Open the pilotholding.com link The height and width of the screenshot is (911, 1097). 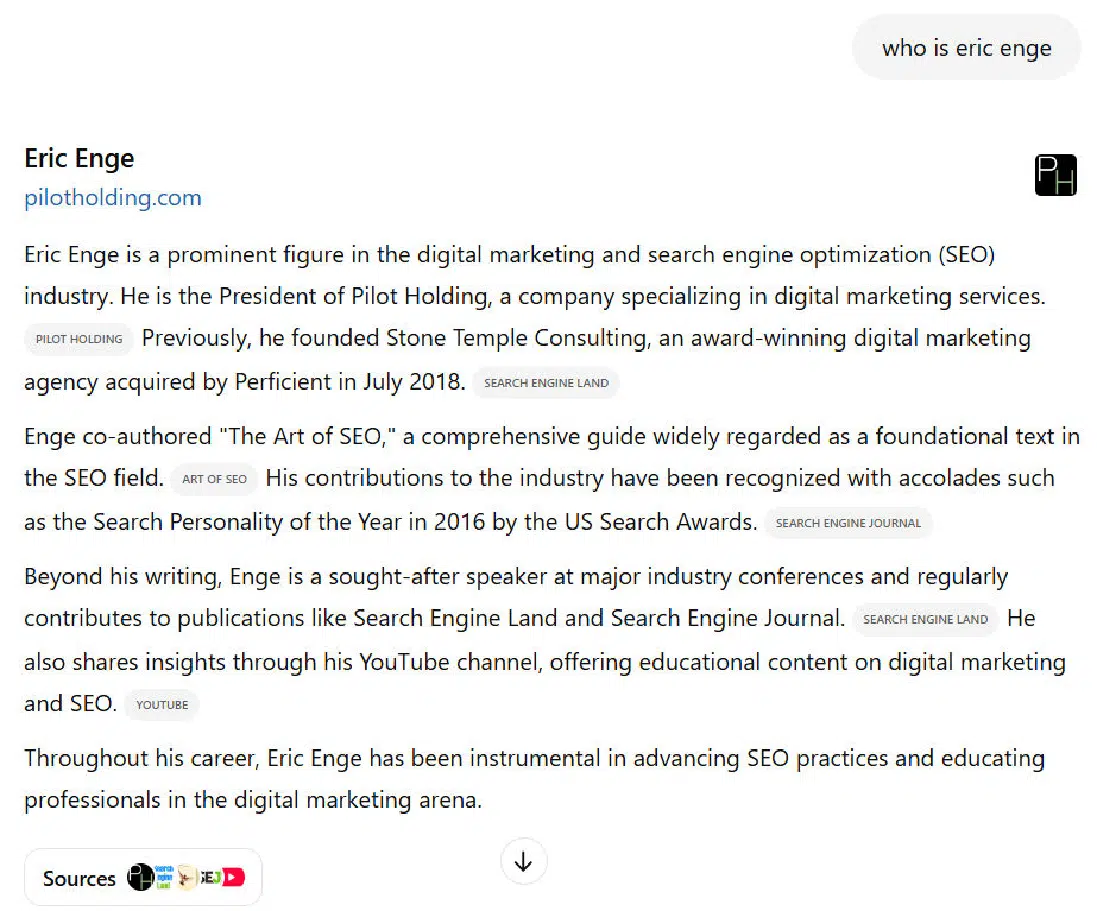[113, 197]
